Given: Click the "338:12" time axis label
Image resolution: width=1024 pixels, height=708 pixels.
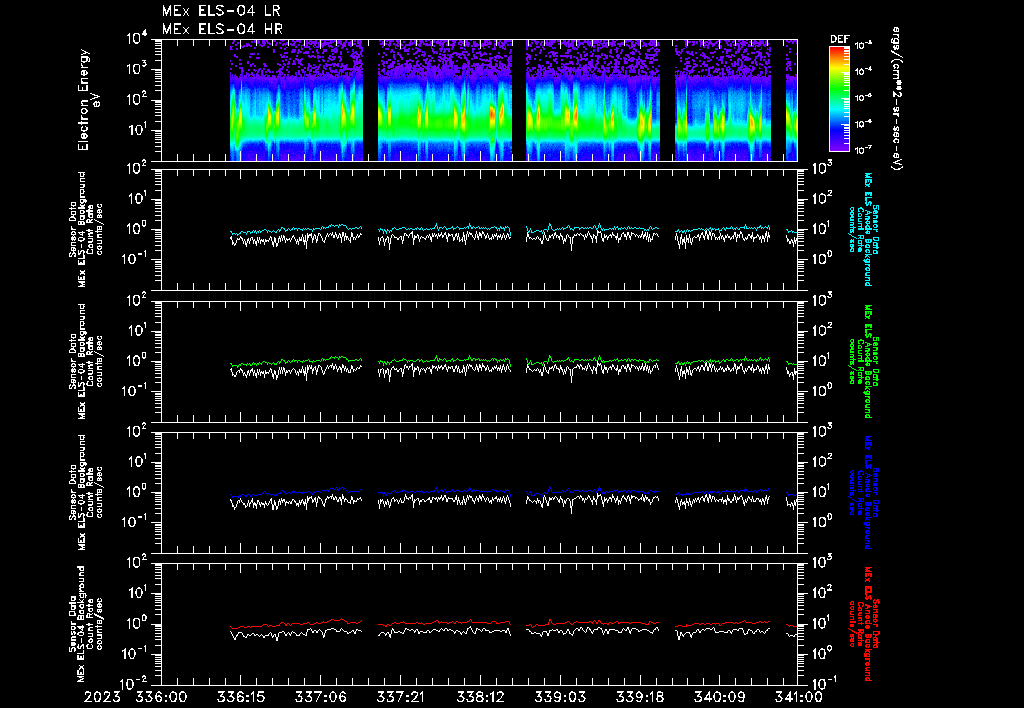Looking at the screenshot, I should point(481,697).
